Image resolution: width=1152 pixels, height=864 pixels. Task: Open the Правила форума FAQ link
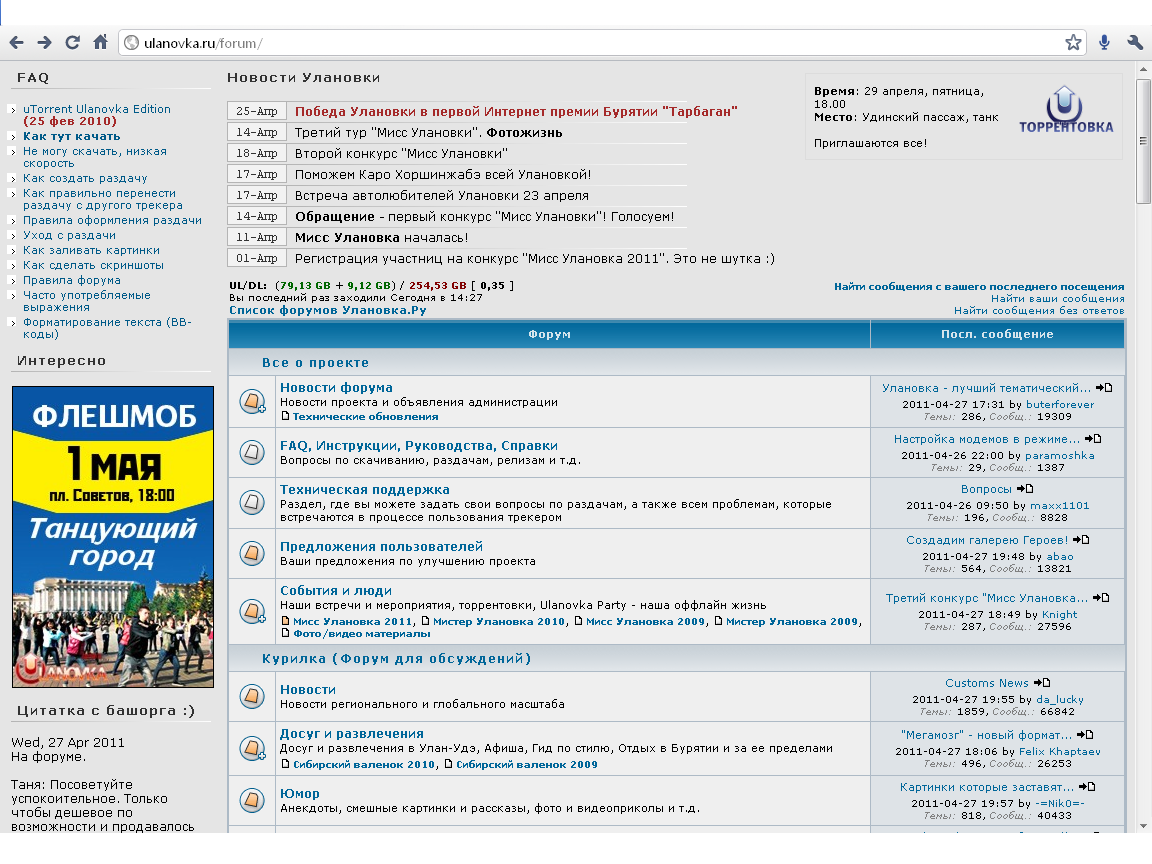point(71,281)
